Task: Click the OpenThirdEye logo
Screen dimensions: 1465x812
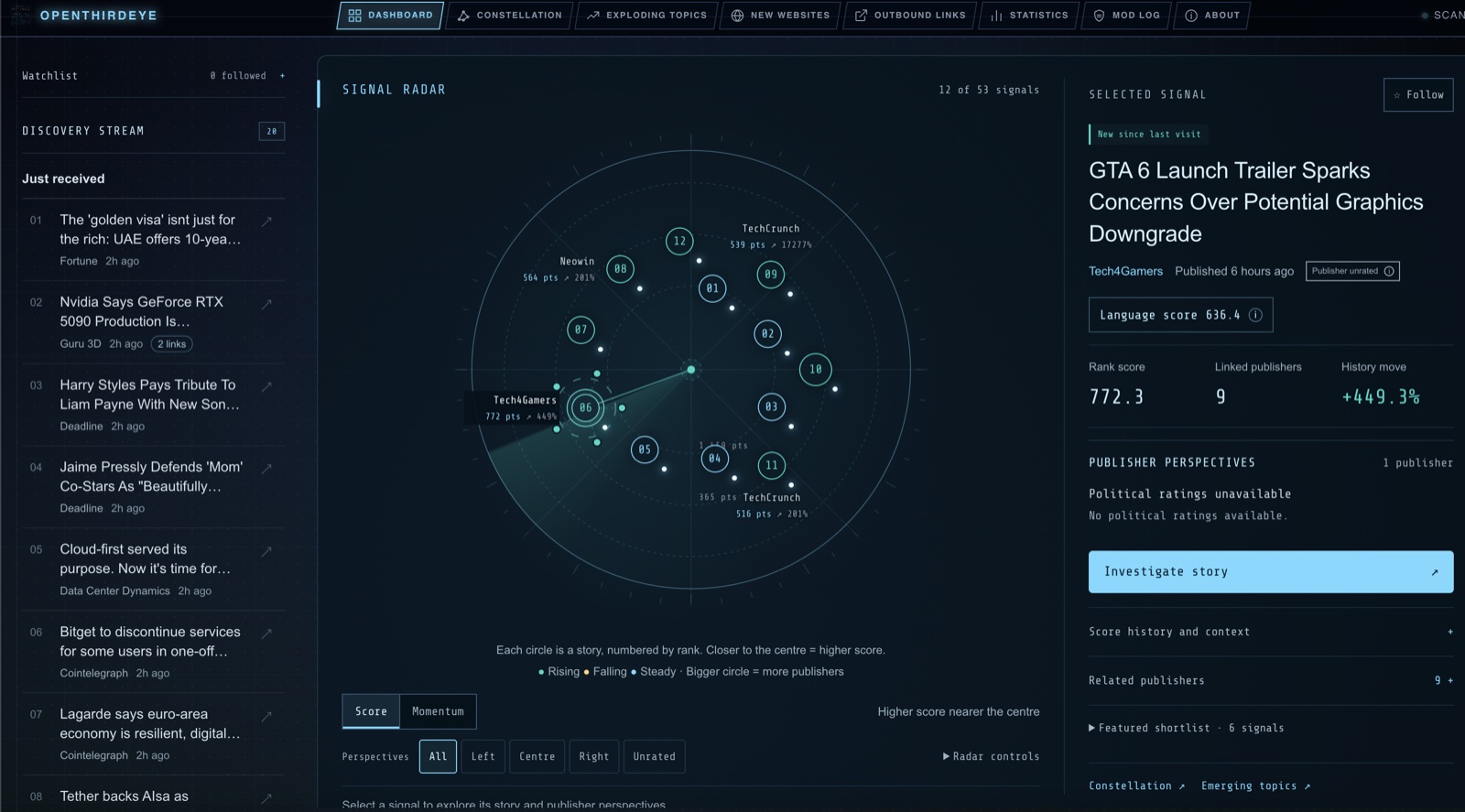Action: [98, 16]
